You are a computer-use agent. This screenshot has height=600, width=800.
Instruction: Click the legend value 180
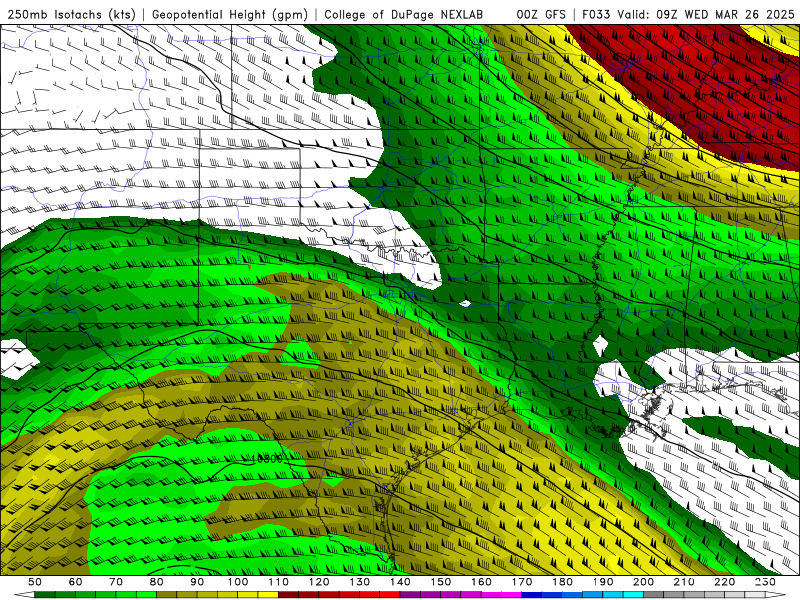click(562, 582)
